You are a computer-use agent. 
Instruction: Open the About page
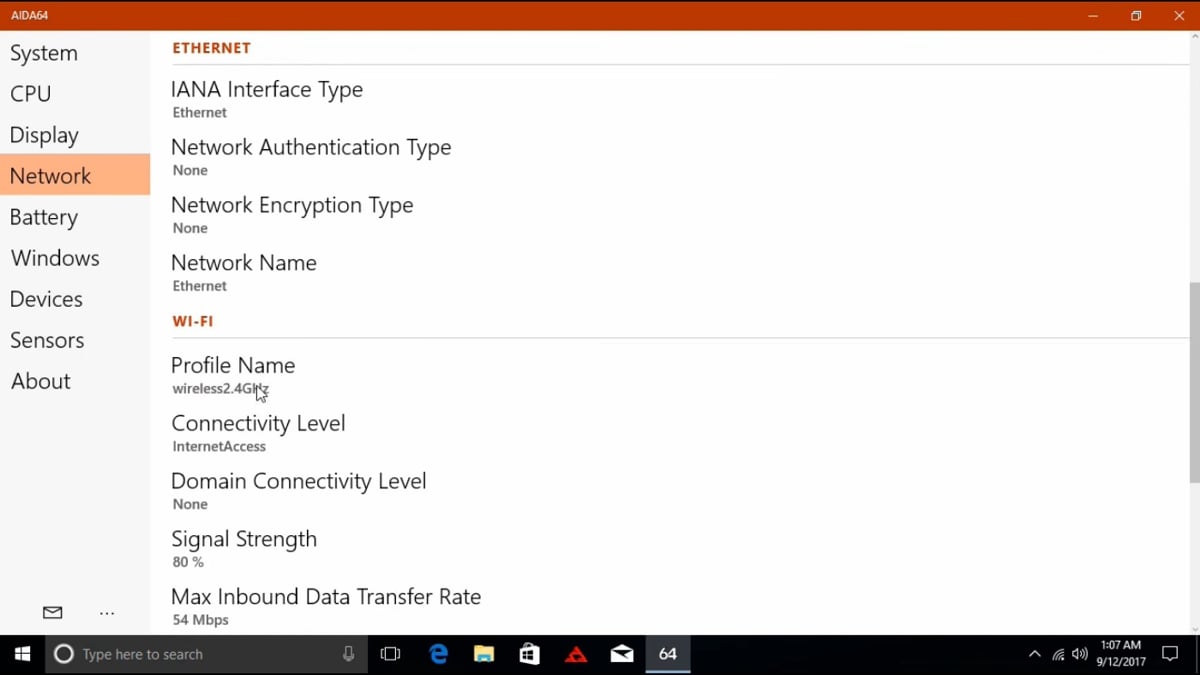[x=75, y=381]
